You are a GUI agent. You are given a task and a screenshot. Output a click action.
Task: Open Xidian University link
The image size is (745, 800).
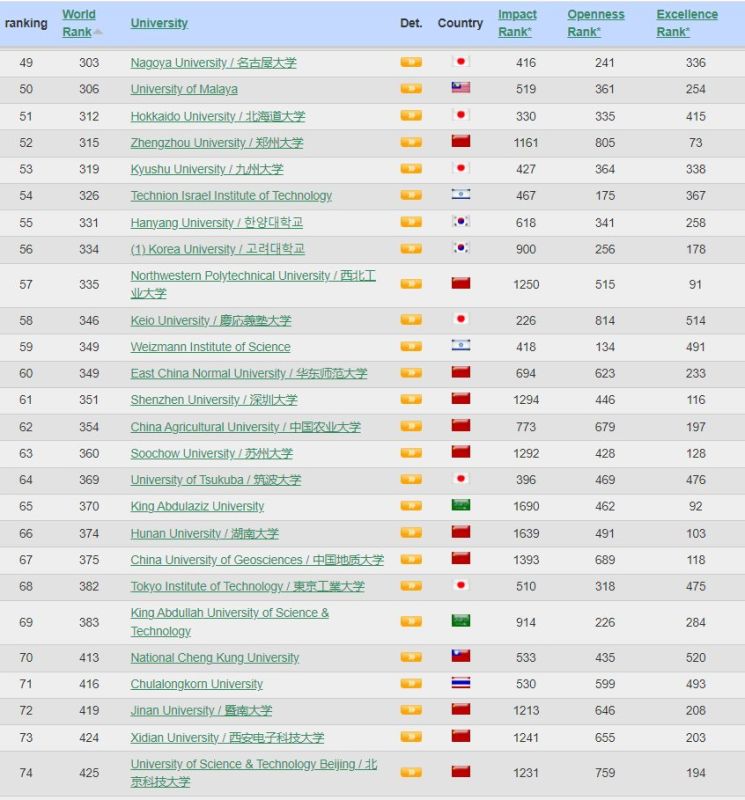227,738
